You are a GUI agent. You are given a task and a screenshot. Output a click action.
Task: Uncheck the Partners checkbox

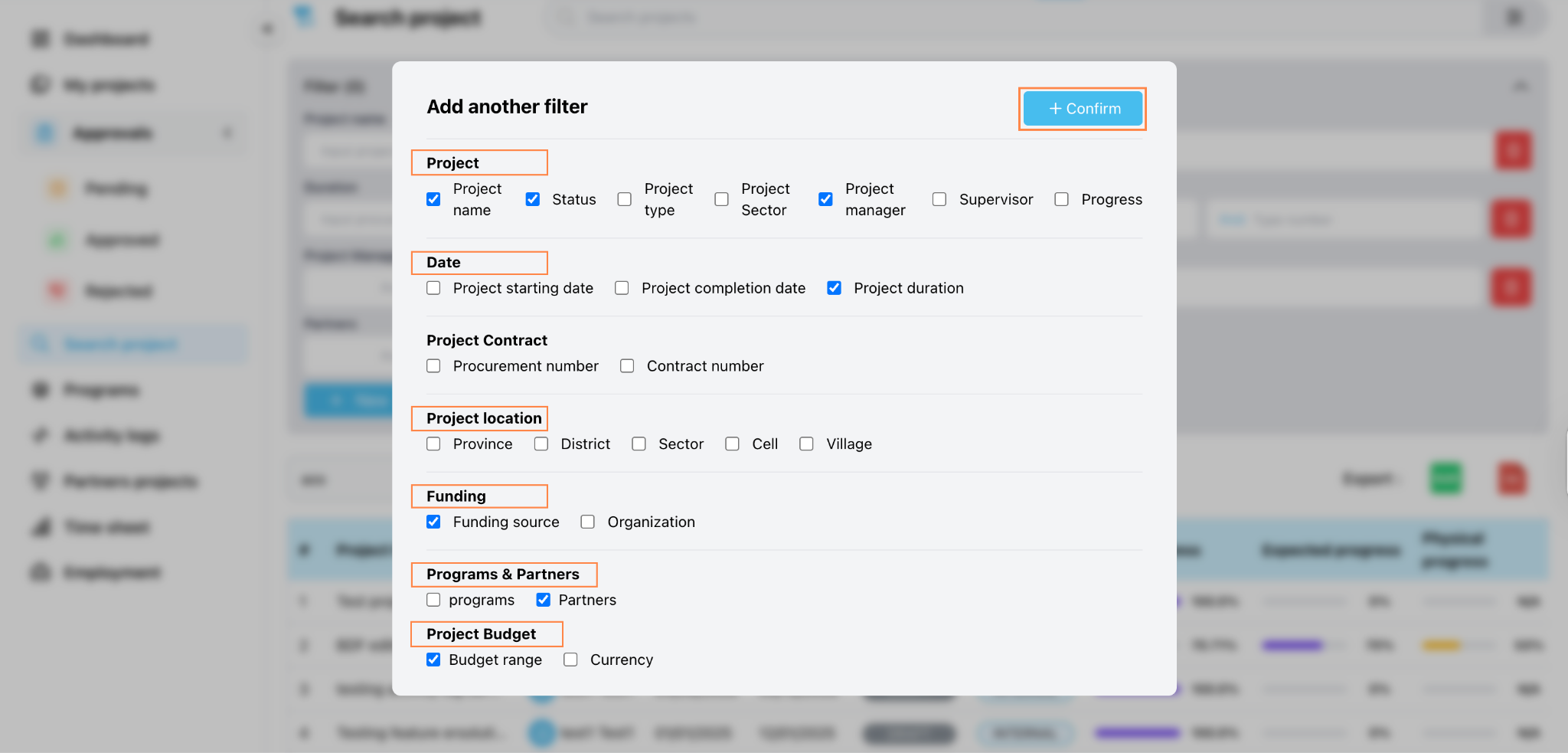coord(543,600)
